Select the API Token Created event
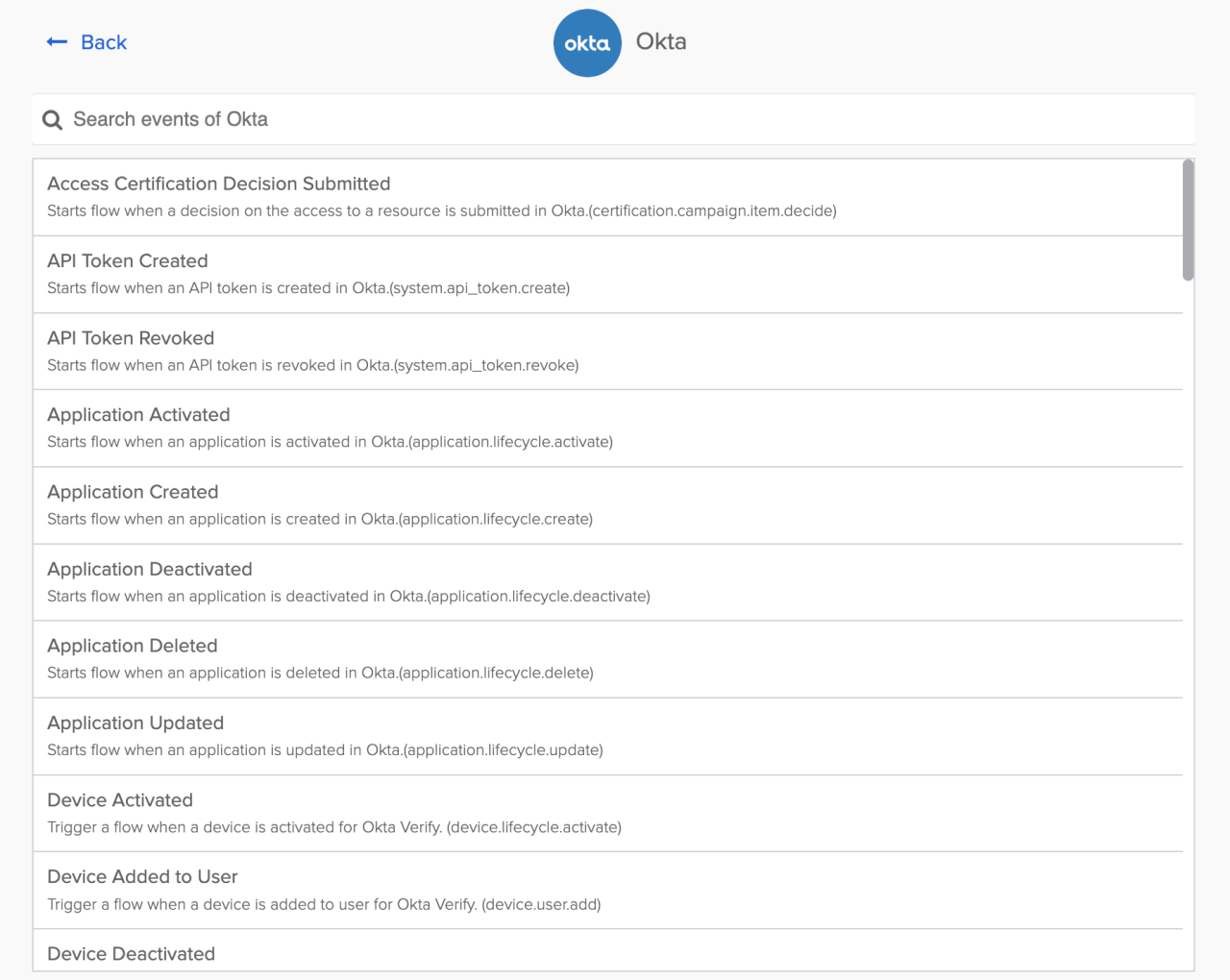 608,275
